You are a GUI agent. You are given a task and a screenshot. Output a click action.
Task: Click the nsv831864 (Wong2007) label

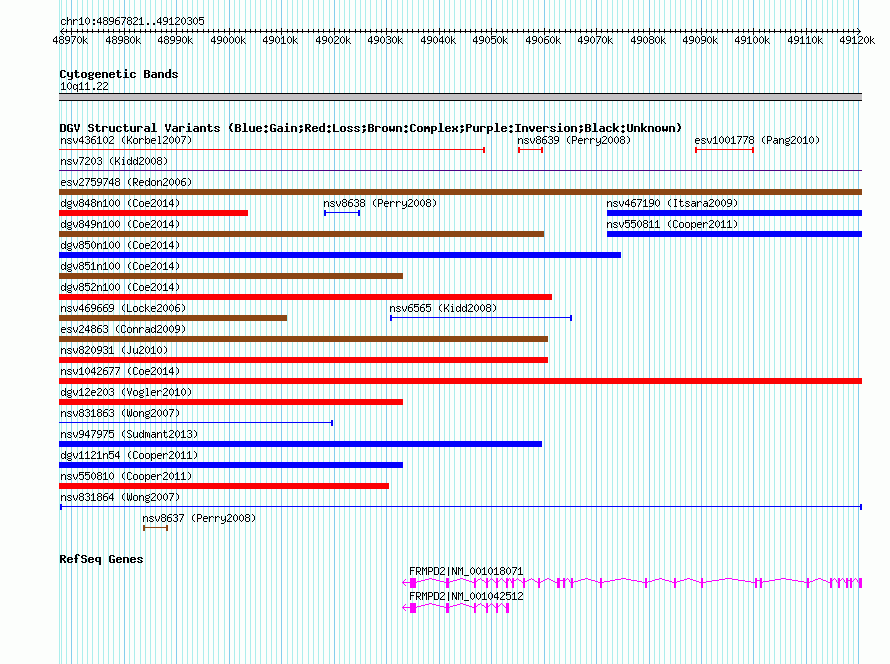120,497
